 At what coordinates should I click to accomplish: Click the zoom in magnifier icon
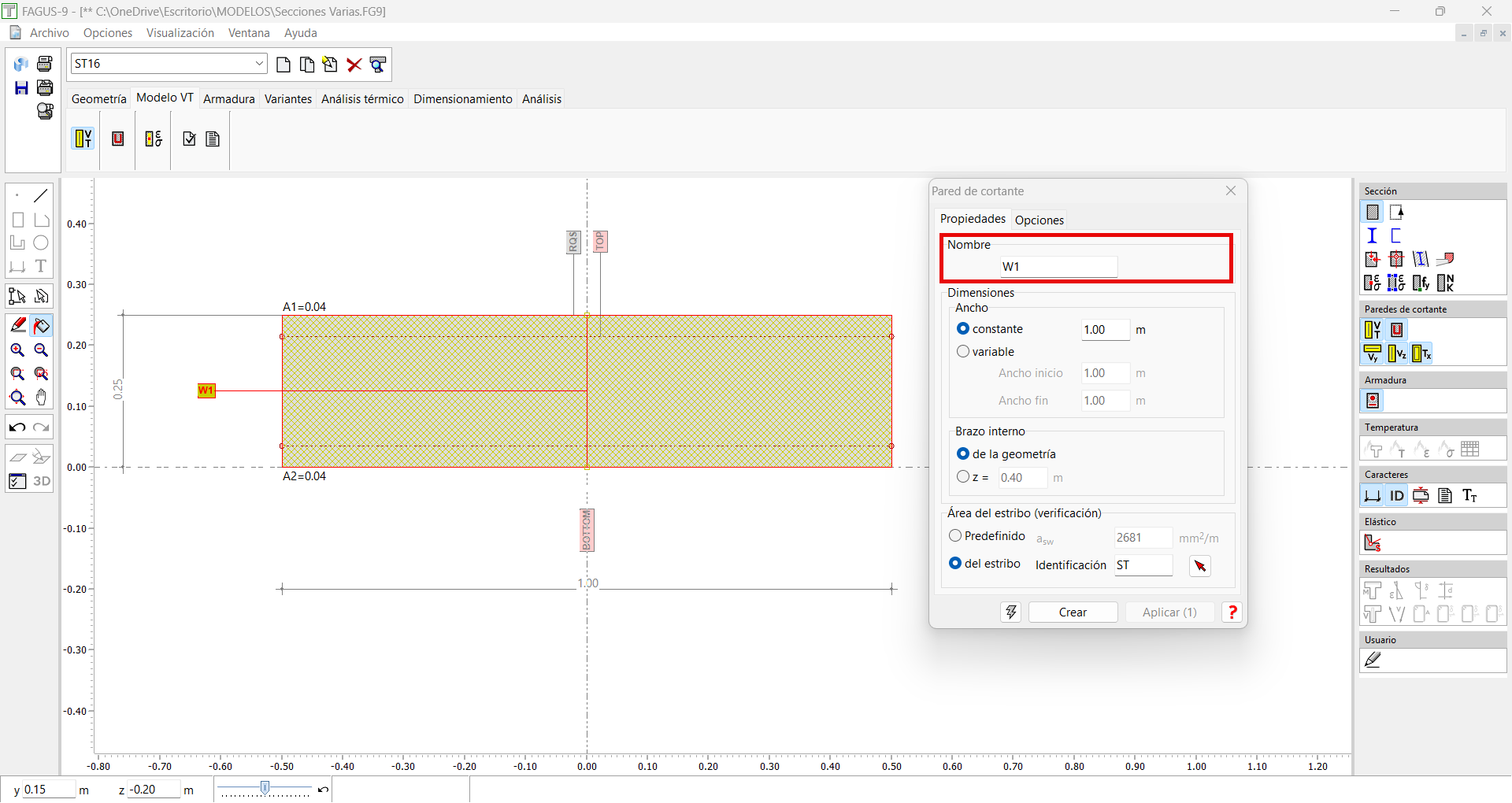pyautogui.click(x=17, y=350)
